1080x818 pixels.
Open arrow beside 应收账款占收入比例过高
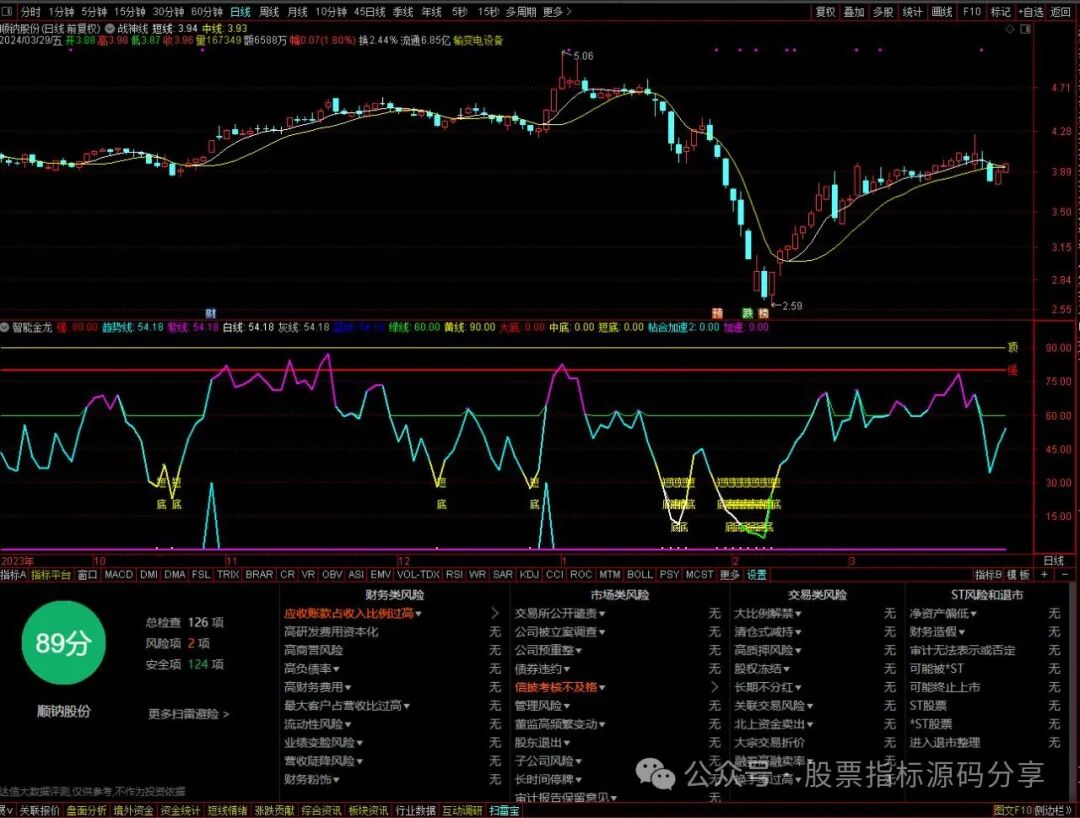point(495,613)
